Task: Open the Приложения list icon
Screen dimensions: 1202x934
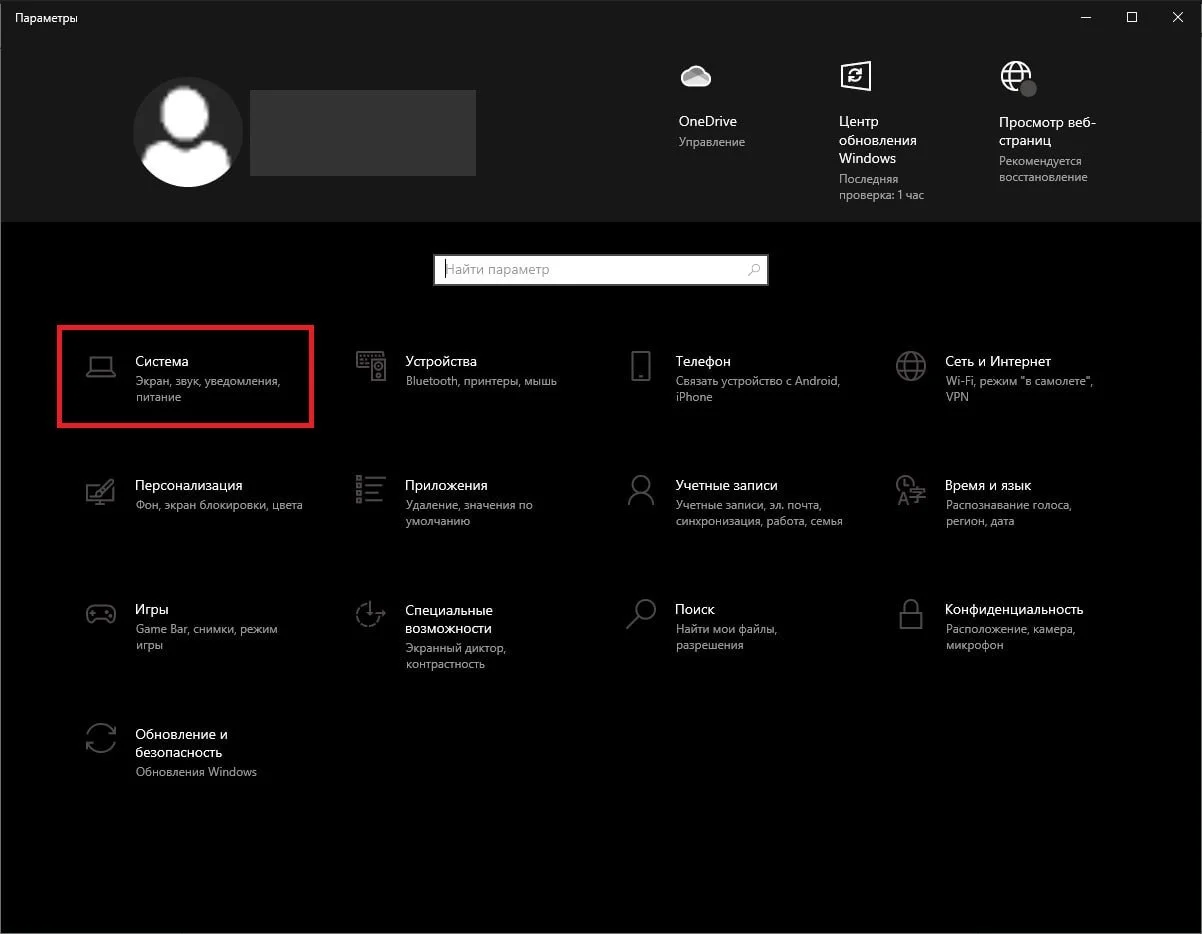Action: (371, 489)
